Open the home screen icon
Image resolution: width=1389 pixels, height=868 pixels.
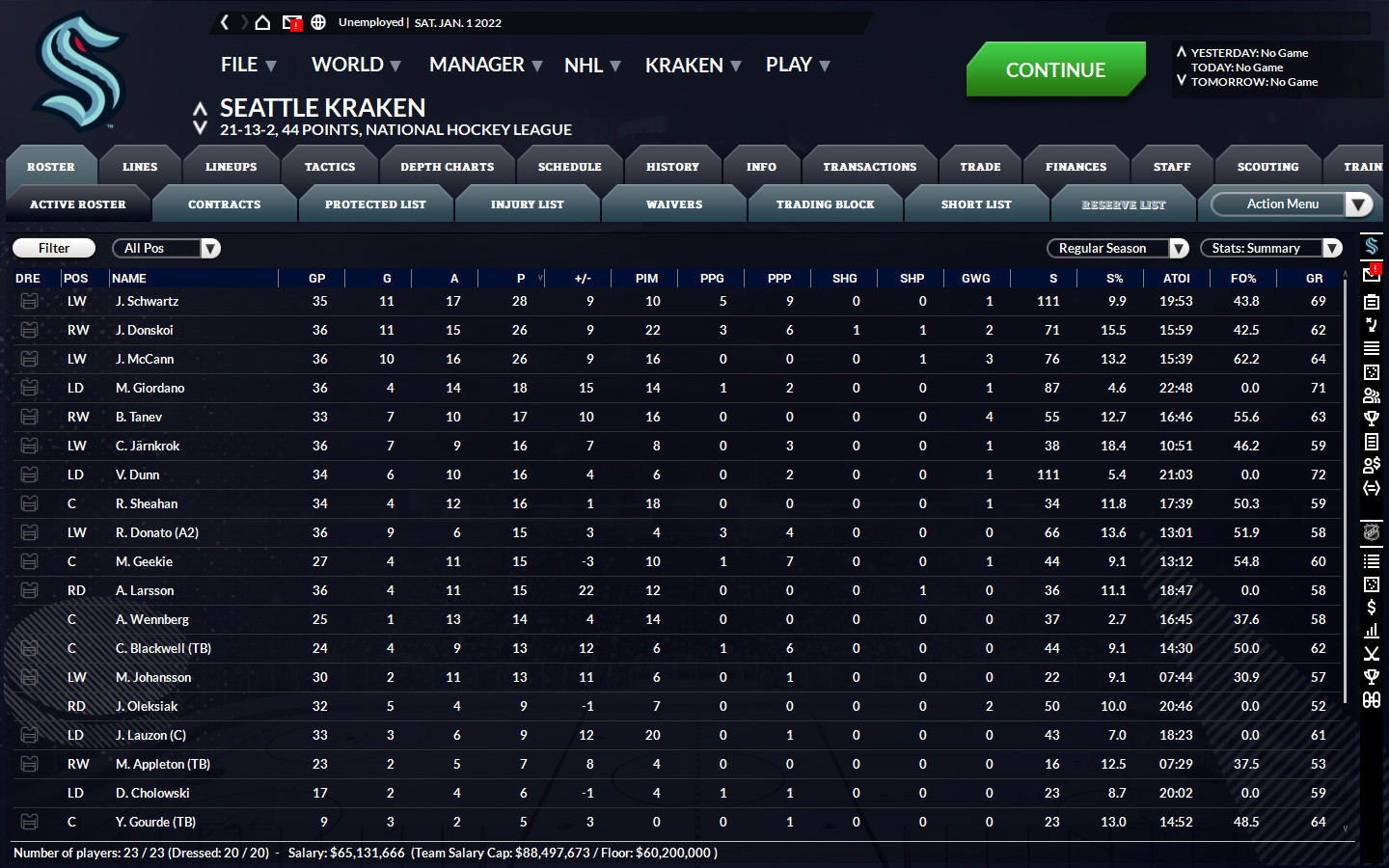[262, 22]
